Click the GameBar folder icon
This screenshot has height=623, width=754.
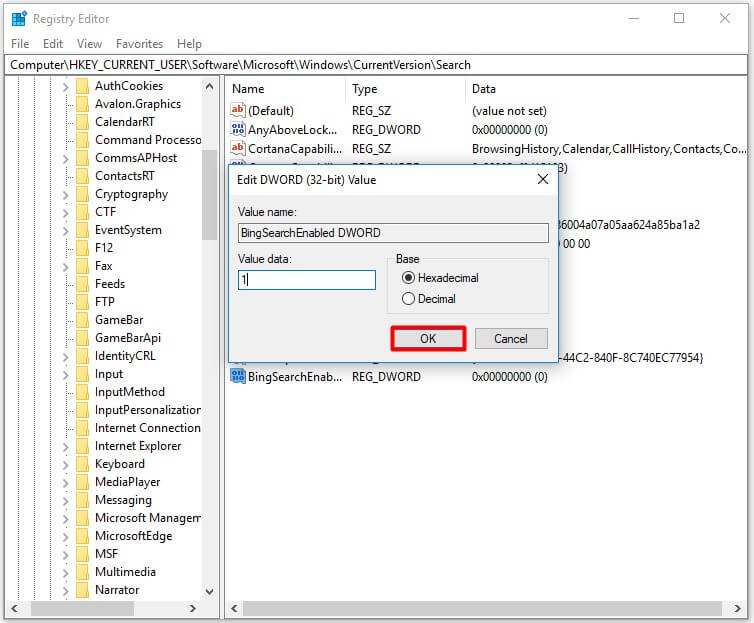(x=83, y=320)
